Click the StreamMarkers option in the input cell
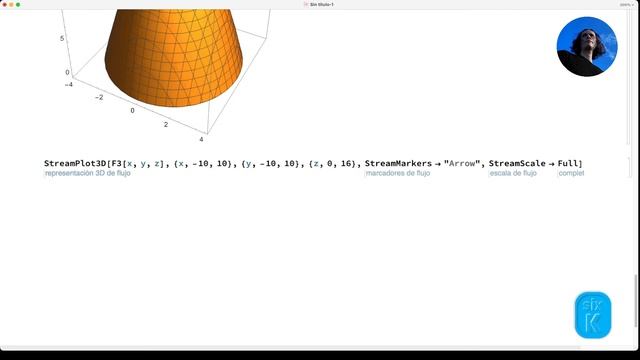Image resolution: width=640 pixels, height=360 pixels. [398, 163]
